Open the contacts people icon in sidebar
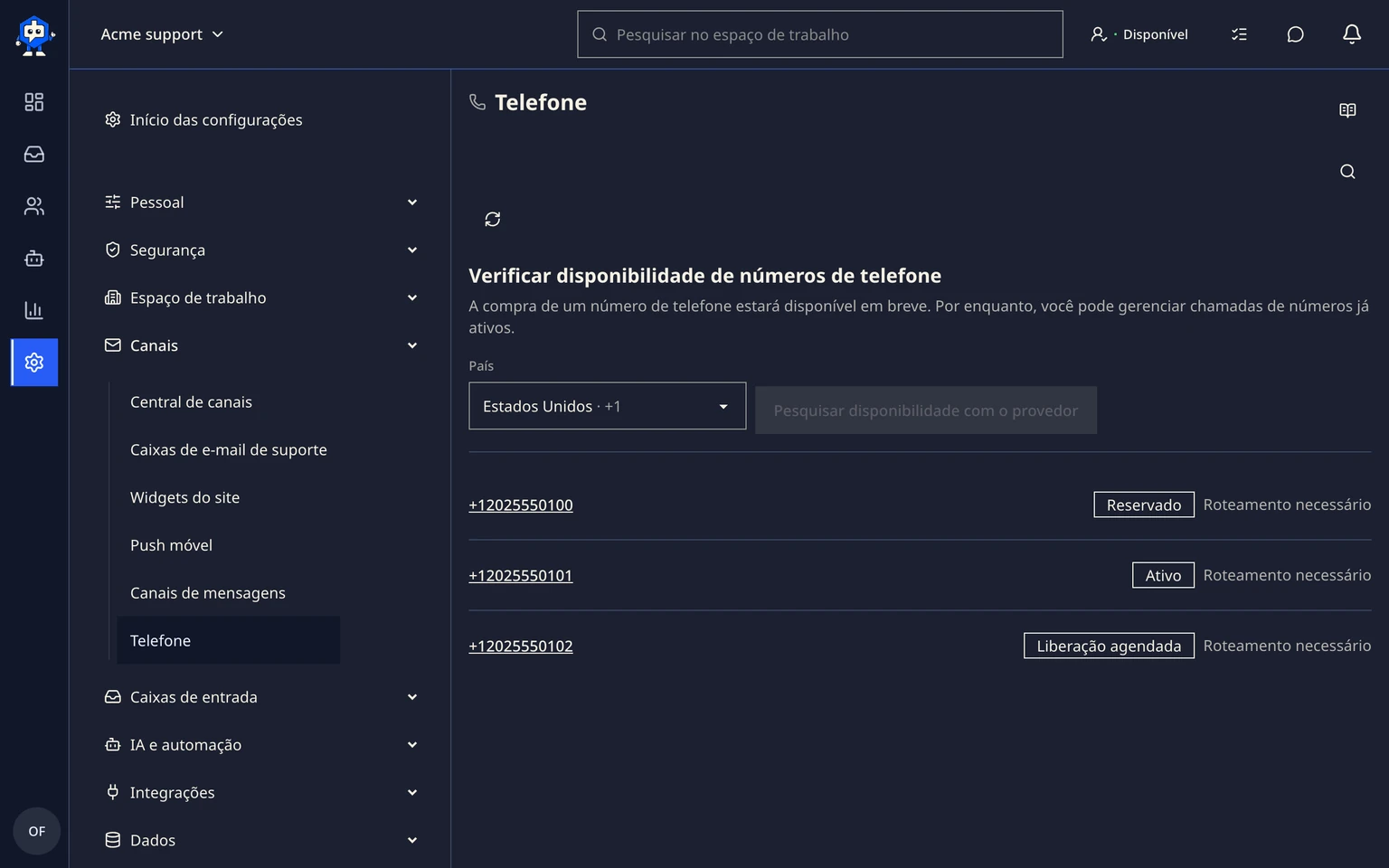Viewport: 1389px width, 868px height. click(34, 206)
